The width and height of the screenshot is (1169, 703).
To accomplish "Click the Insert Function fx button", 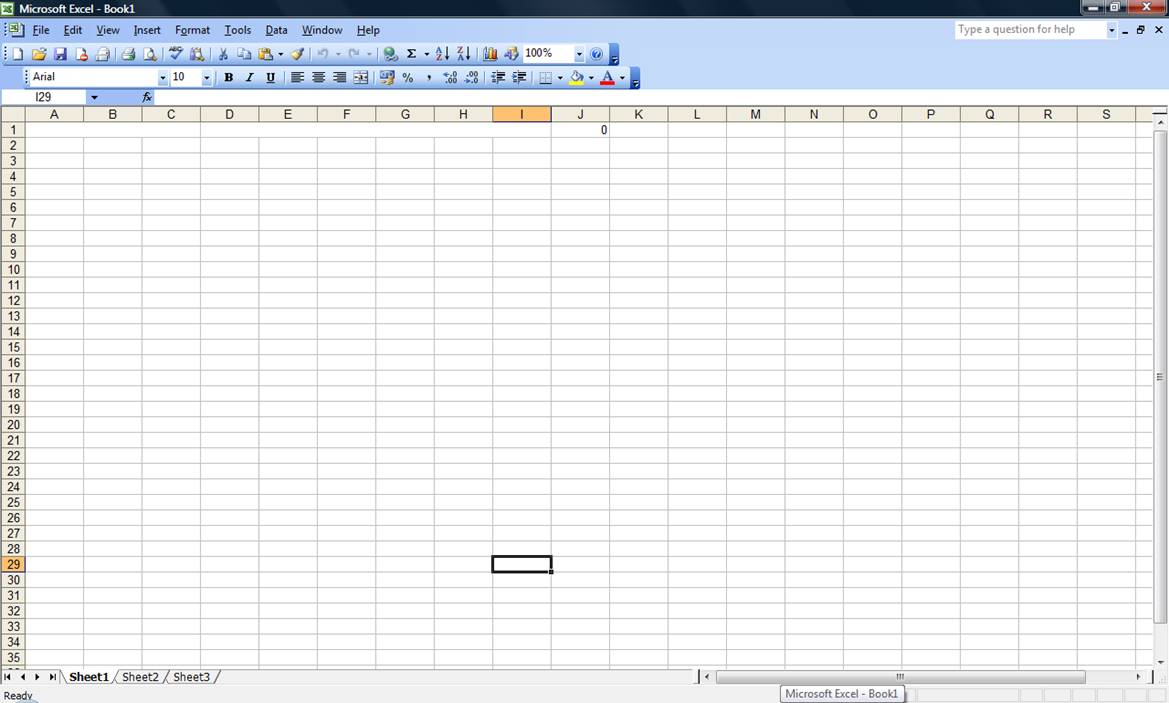I will (147, 97).
